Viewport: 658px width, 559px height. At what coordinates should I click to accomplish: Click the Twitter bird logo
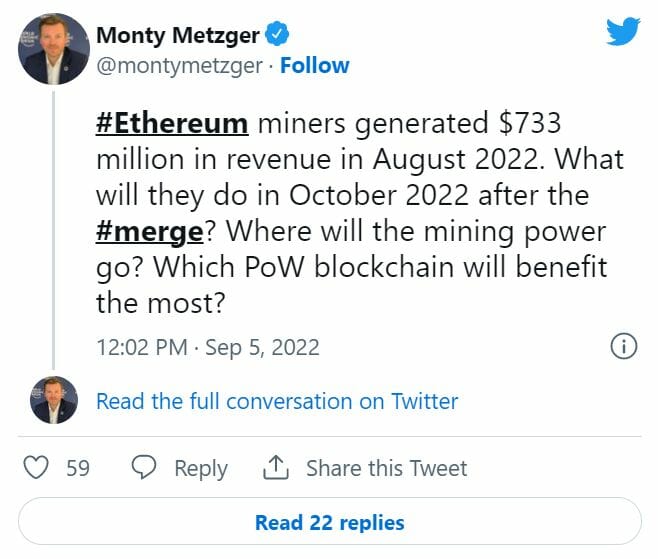pyautogui.click(x=622, y=32)
